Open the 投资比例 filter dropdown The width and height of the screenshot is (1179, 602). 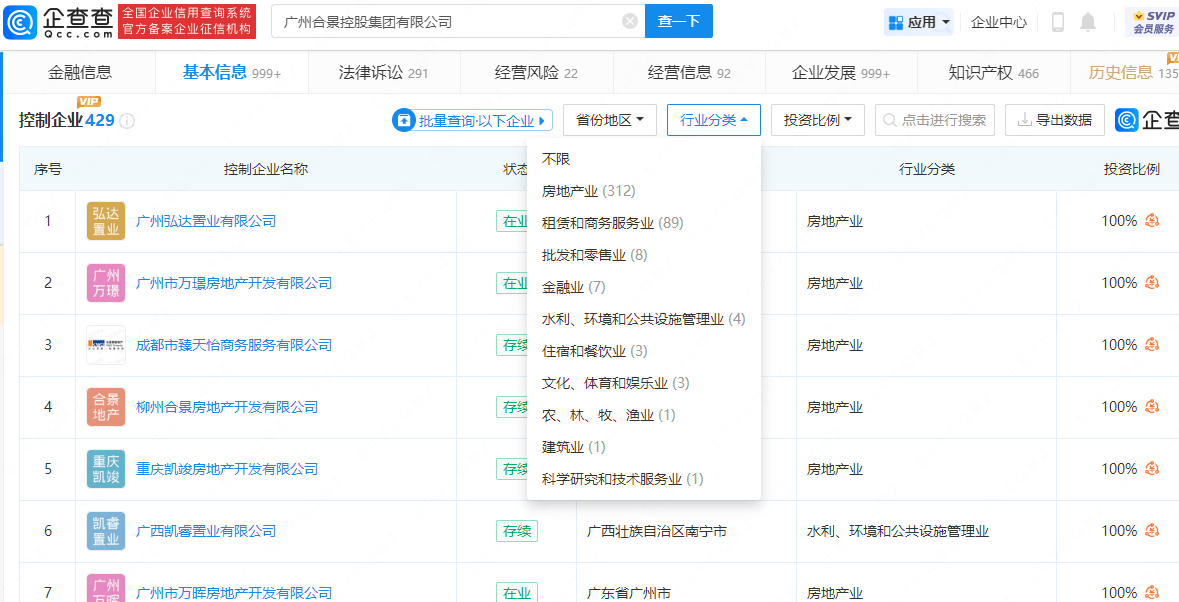(817, 120)
